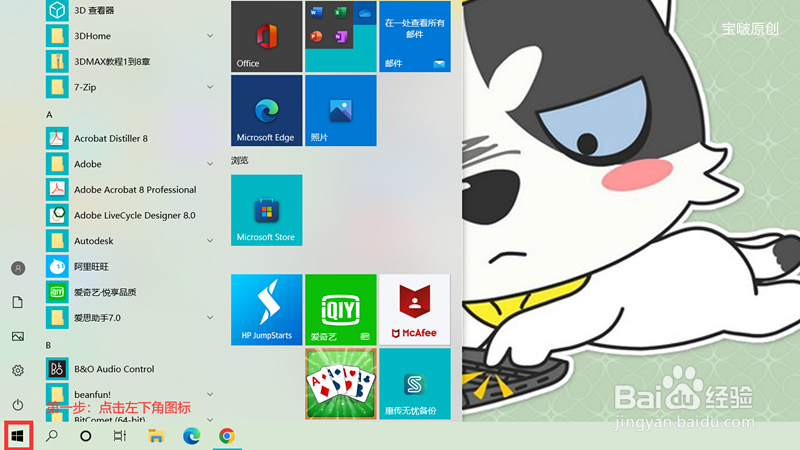Open Cortana circle on taskbar
800x450 pixels.
[86, 436]
